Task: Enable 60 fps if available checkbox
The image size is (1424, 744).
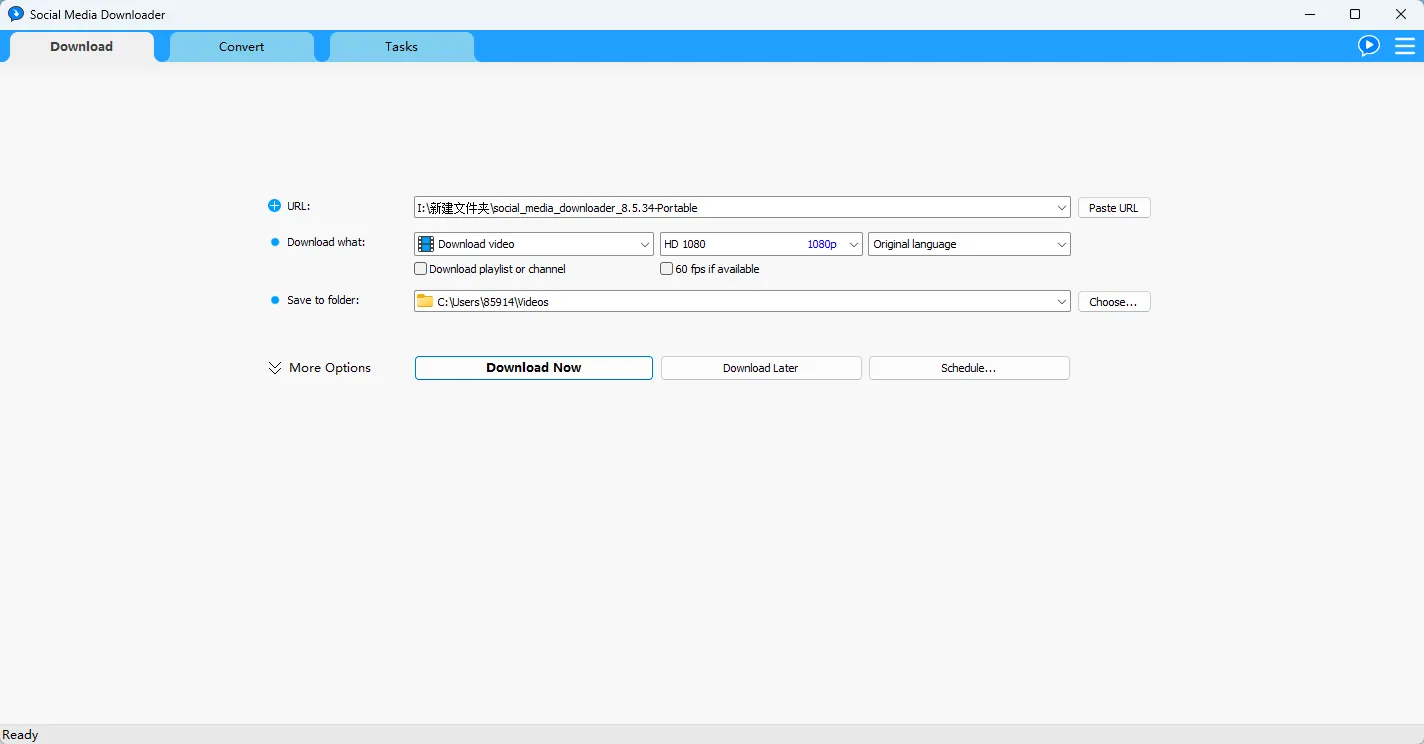Action: 667,269
